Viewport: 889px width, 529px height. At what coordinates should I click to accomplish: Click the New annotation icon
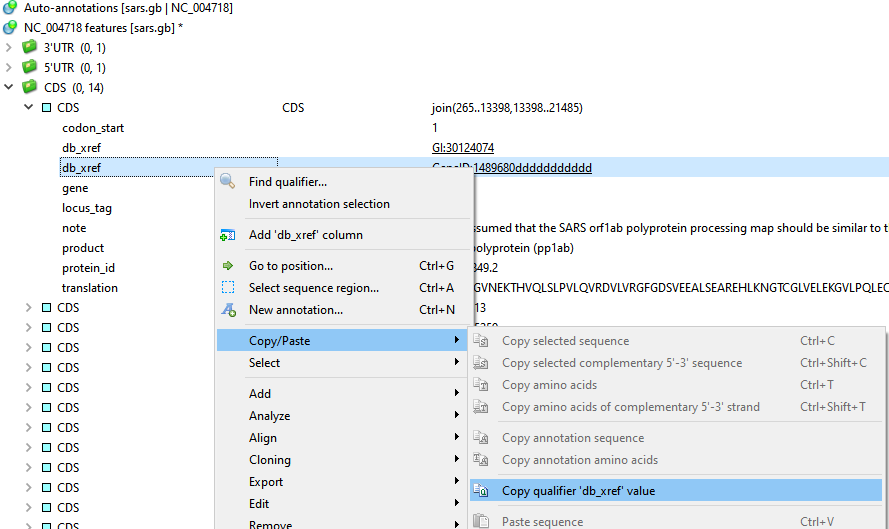[228, 310]
